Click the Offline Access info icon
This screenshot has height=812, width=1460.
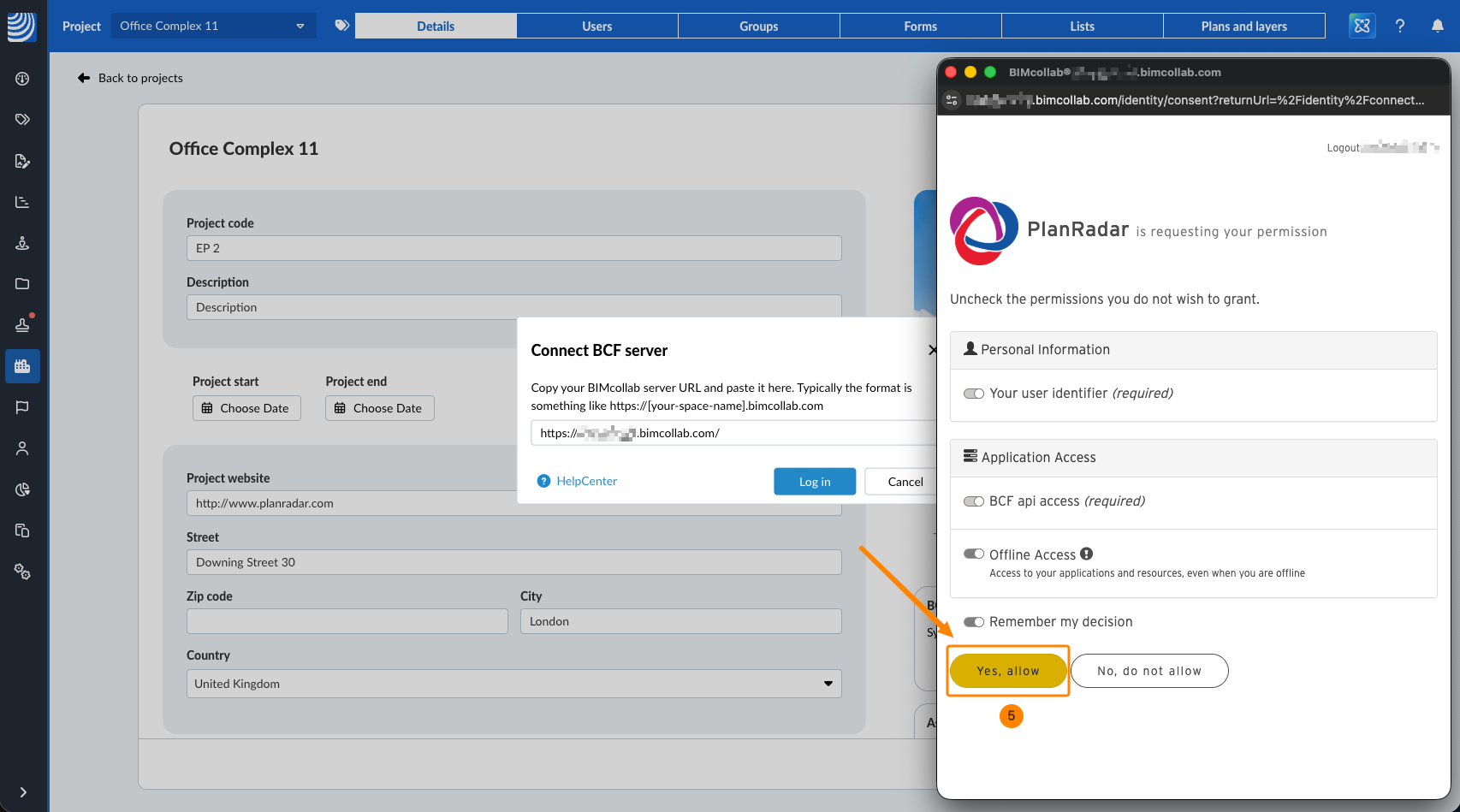[1086, 554]
